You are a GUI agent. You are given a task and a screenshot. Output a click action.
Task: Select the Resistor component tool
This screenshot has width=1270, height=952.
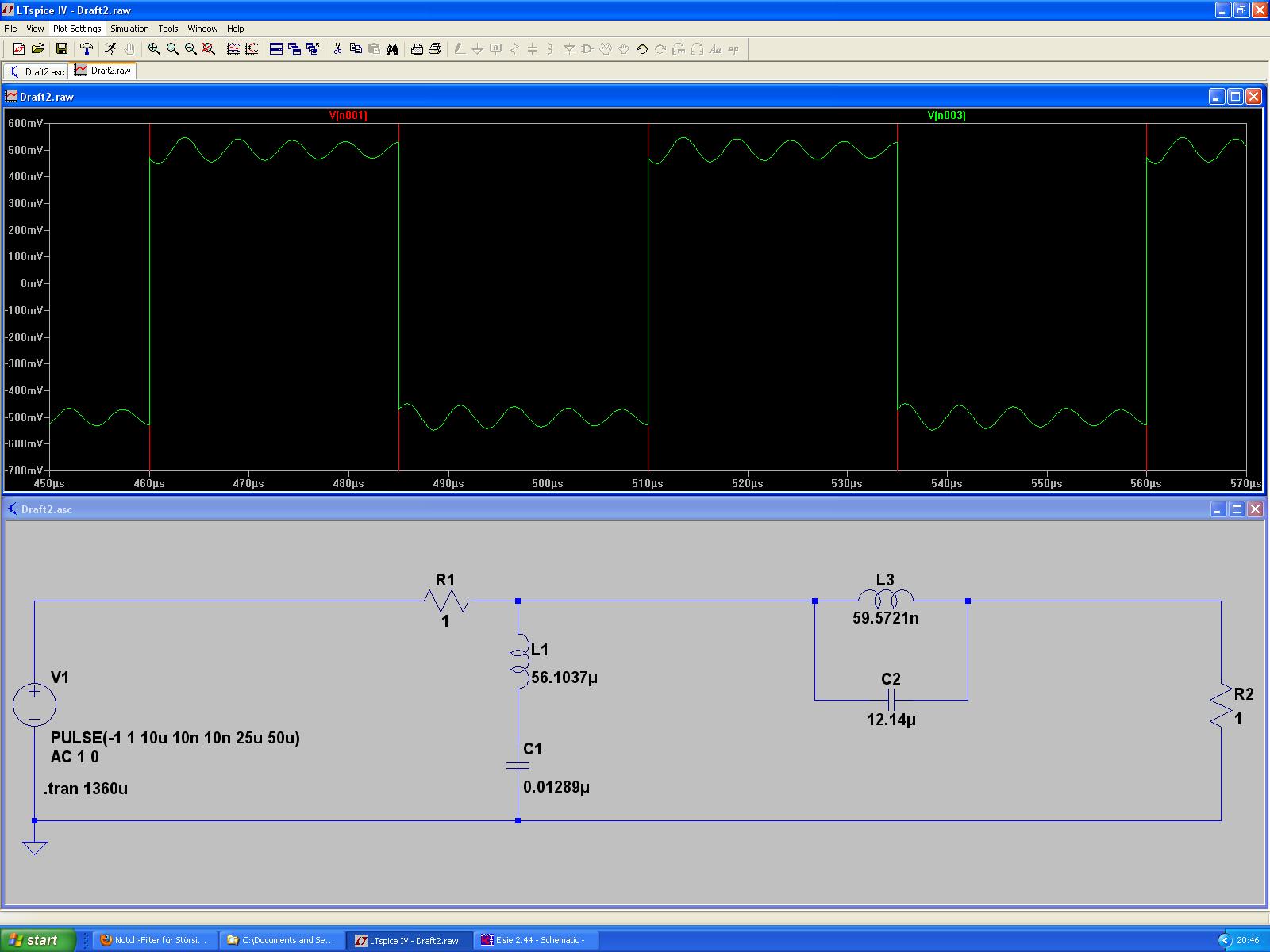pyautogui.click(x=514, y=49)
